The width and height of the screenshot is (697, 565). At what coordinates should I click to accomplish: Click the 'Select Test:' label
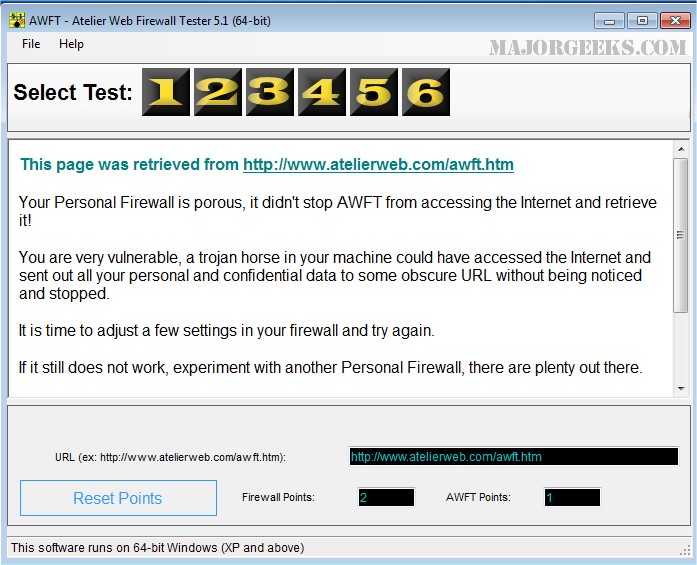[x=73, y=92]
